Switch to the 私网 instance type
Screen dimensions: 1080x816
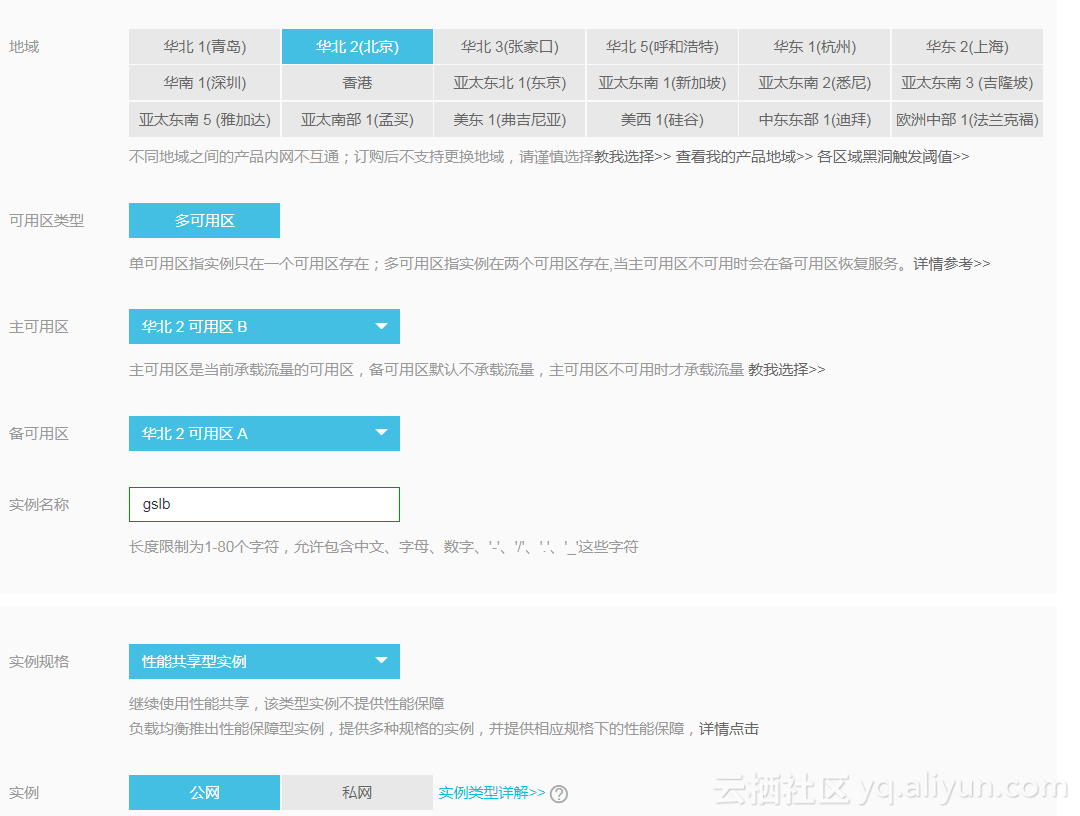(x=357, y=793)
